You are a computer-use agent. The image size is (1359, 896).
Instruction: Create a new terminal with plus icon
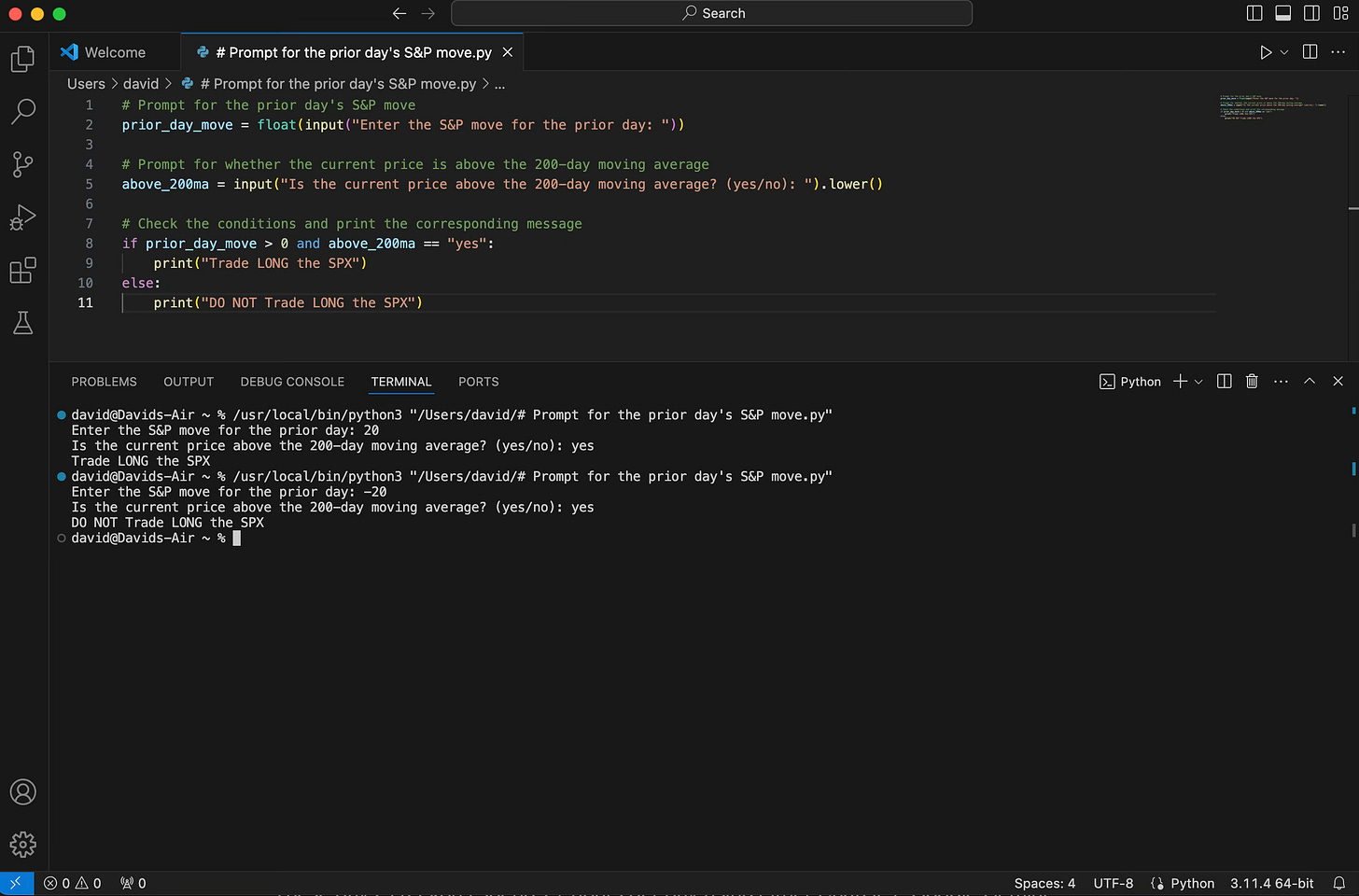(1181, 382)
